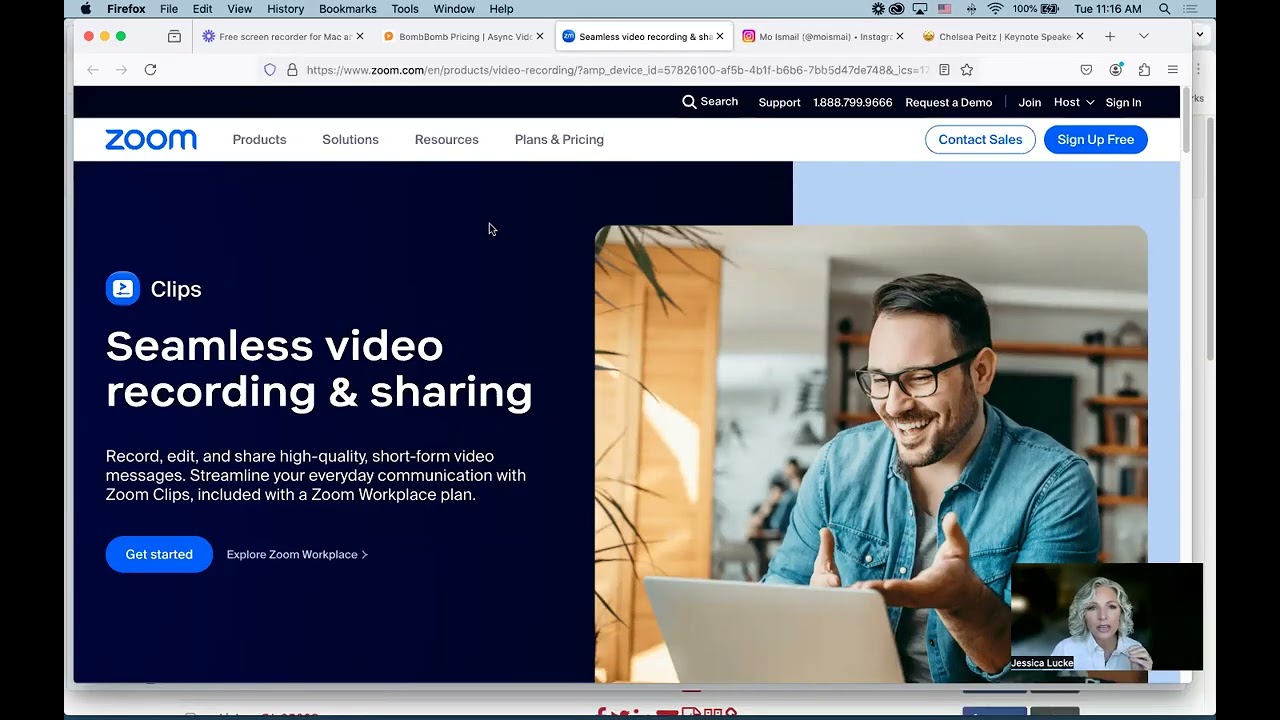Go to Plans & Pricing
This screenshot has width=1280, height=720.
(559, 140)
